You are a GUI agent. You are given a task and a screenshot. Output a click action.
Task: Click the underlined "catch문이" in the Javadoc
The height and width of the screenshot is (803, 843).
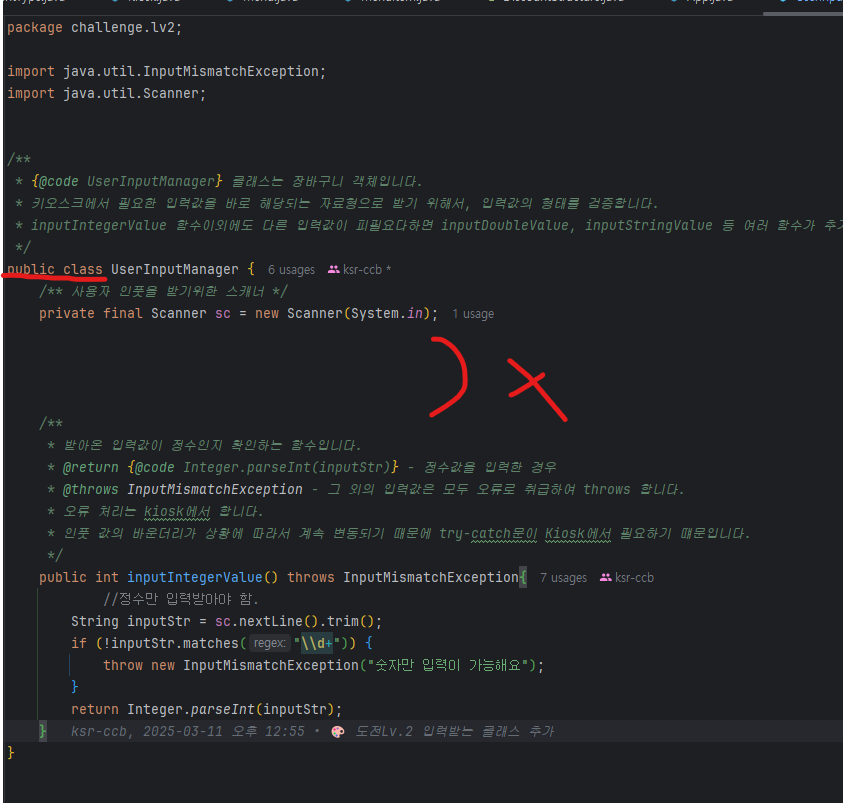[x=504, y=533]
